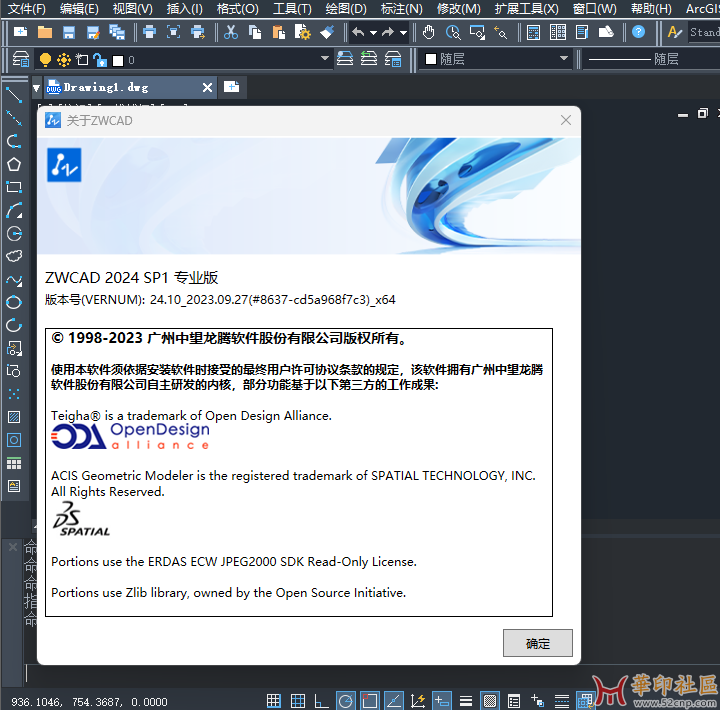This screenshot has height=710, width=720.
Task: Select the Revision cloud tool
Action: 14,256
